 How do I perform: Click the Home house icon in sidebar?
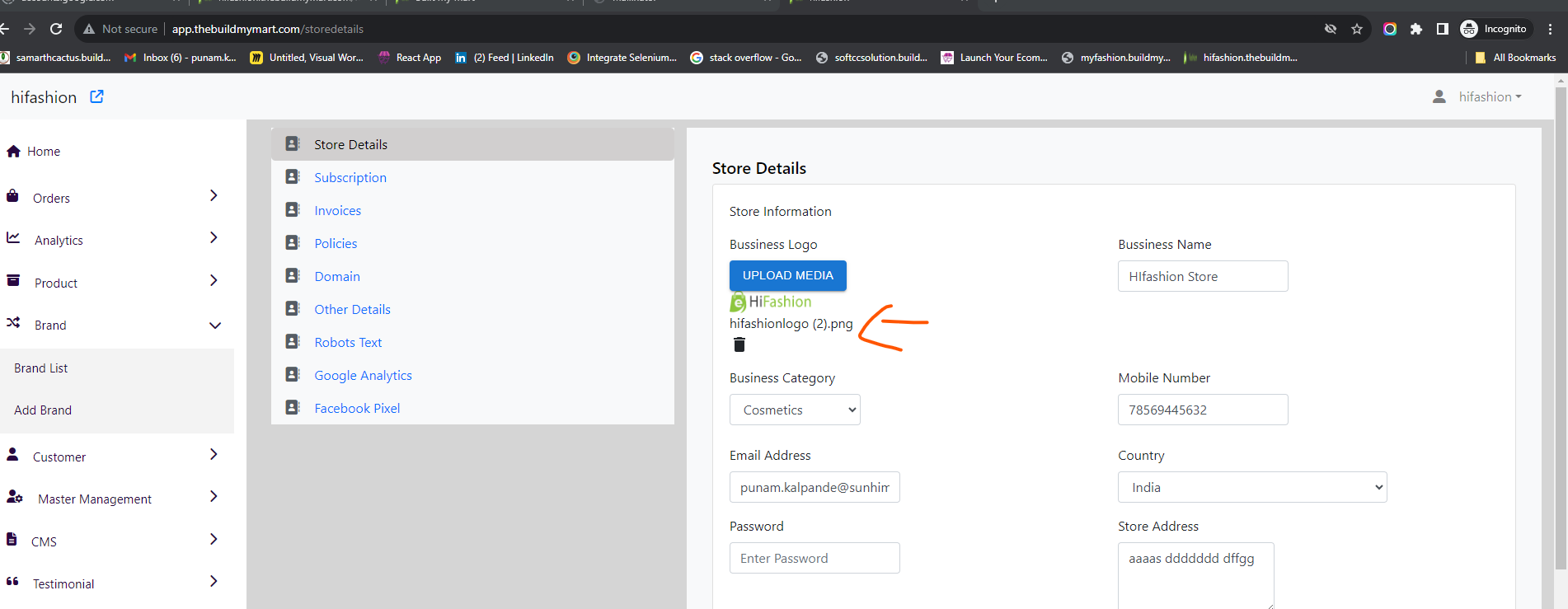click(x=13, y=151)
